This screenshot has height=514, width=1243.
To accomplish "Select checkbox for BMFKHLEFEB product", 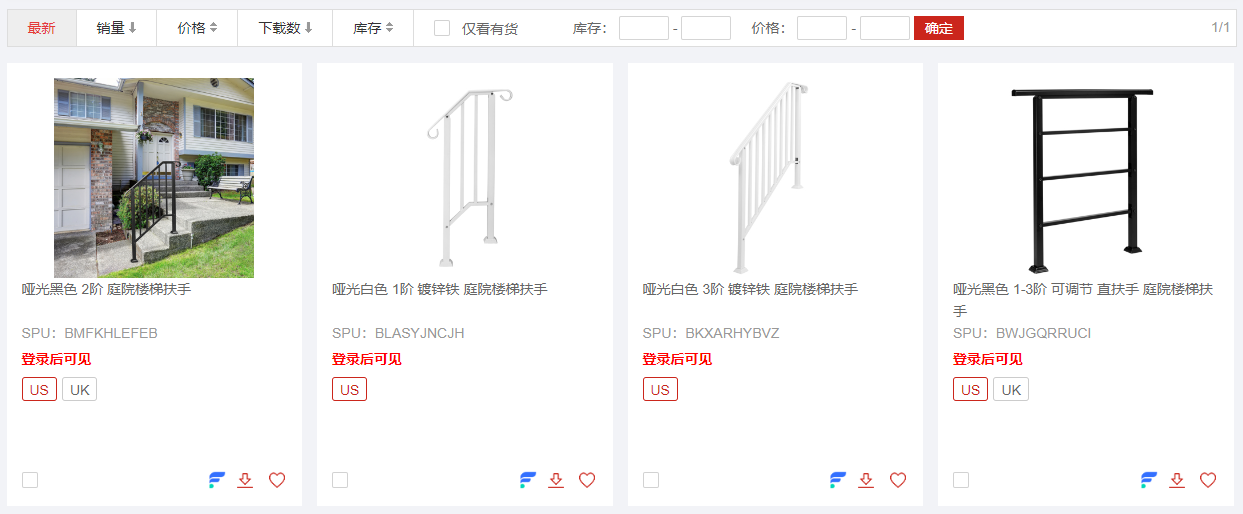I will (x=30, y=480).
